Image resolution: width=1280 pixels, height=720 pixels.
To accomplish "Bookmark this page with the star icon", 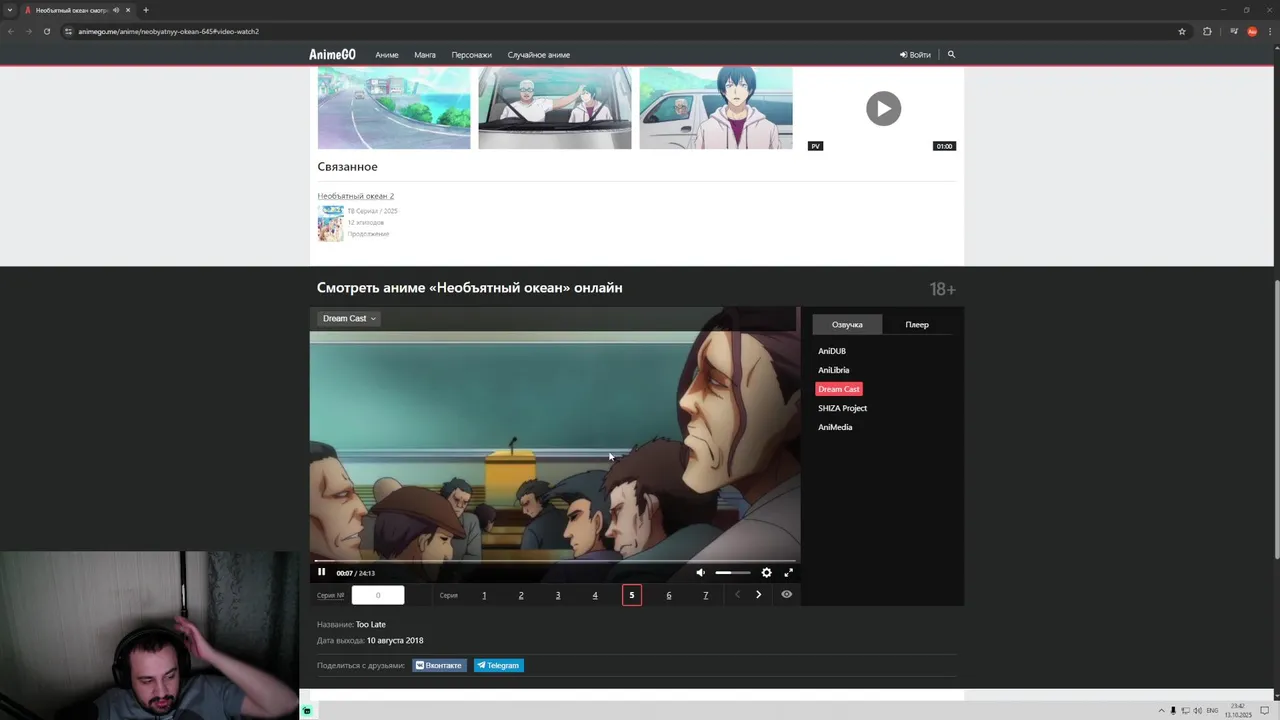I will (x=1182, y=31).
